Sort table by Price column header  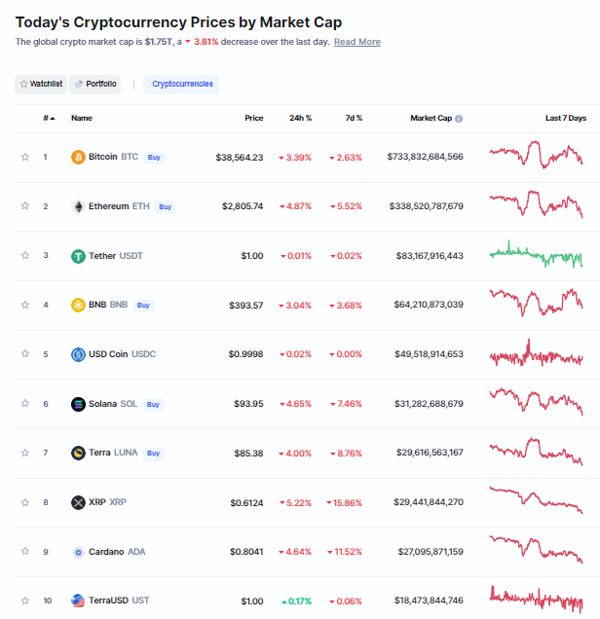point(254,118)
